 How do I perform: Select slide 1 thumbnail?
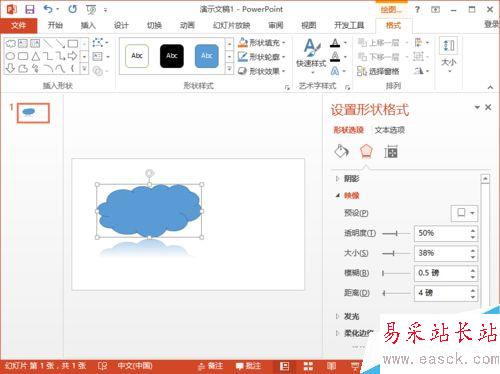tap(33, 113)
